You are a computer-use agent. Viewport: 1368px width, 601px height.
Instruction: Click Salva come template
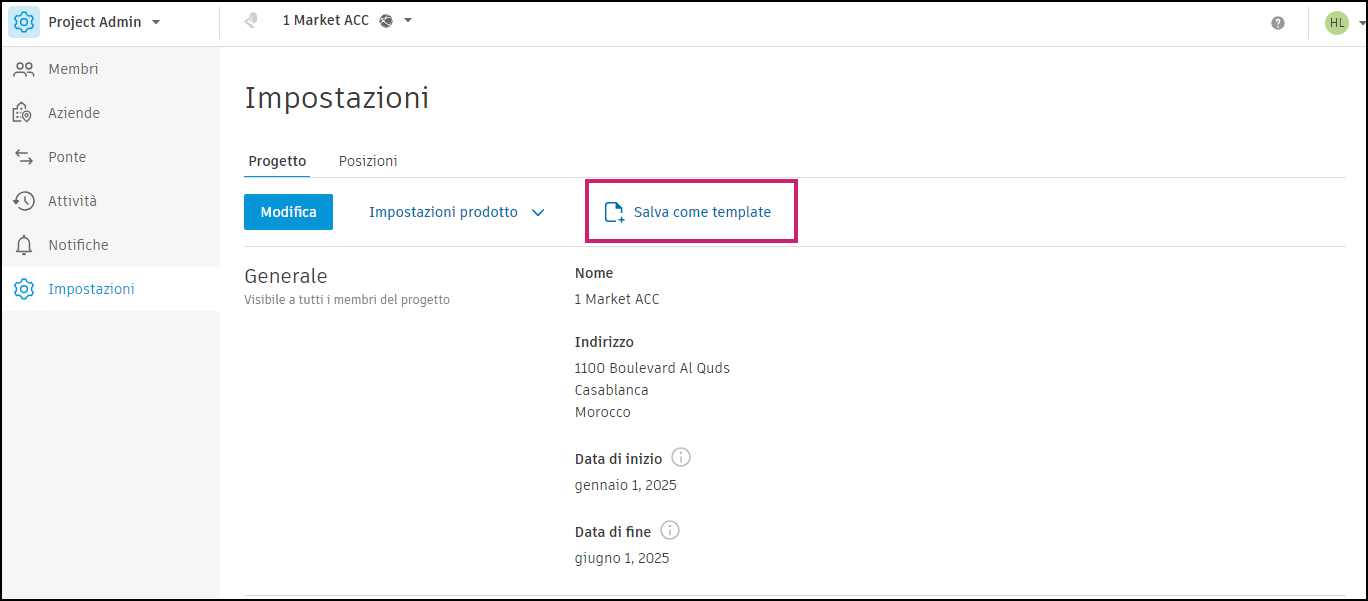[701, 211]
